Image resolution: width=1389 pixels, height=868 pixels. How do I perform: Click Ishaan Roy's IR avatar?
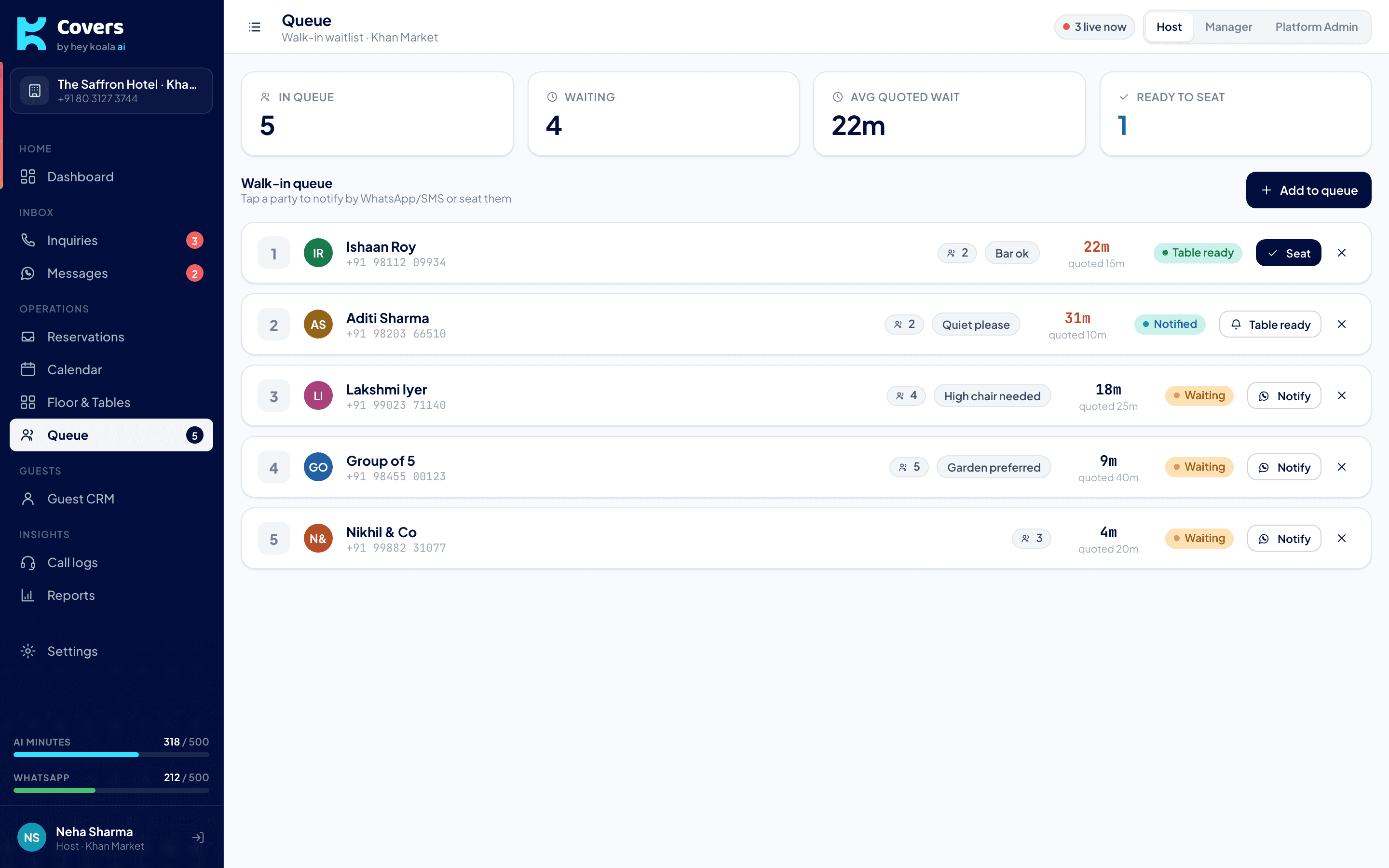click(318, 253)
